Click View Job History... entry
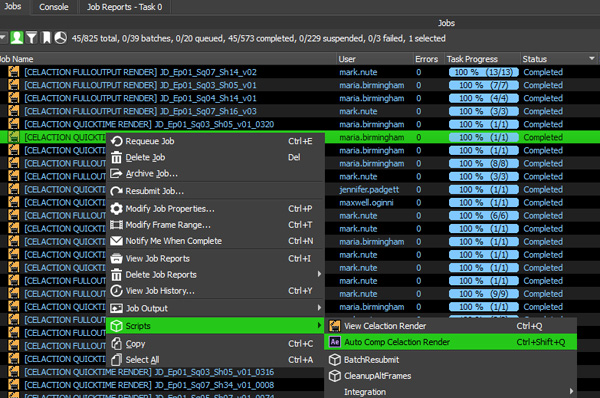Viewport: 600px width, 398px height. click(x=215, y=291)
